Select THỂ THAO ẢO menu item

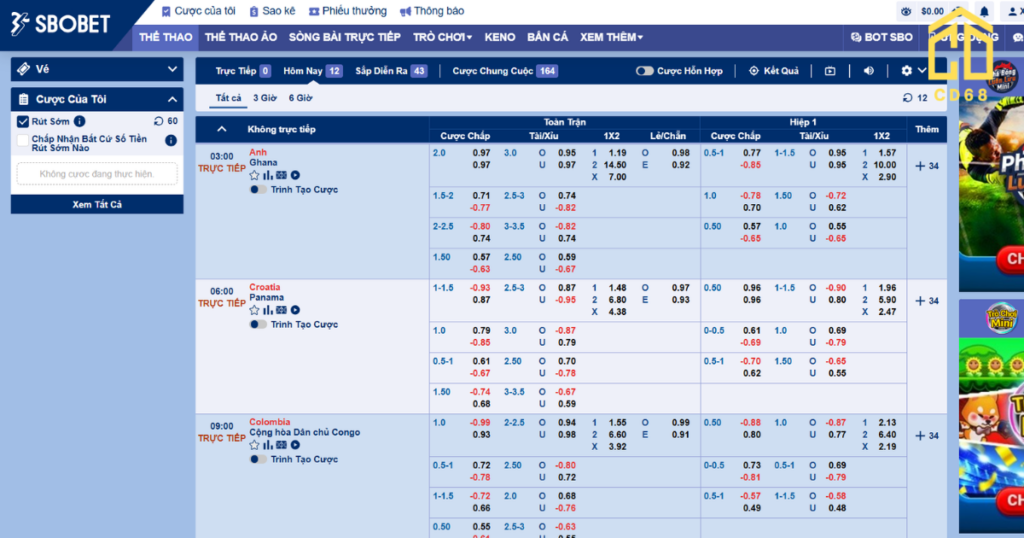[x=241, y=37]
